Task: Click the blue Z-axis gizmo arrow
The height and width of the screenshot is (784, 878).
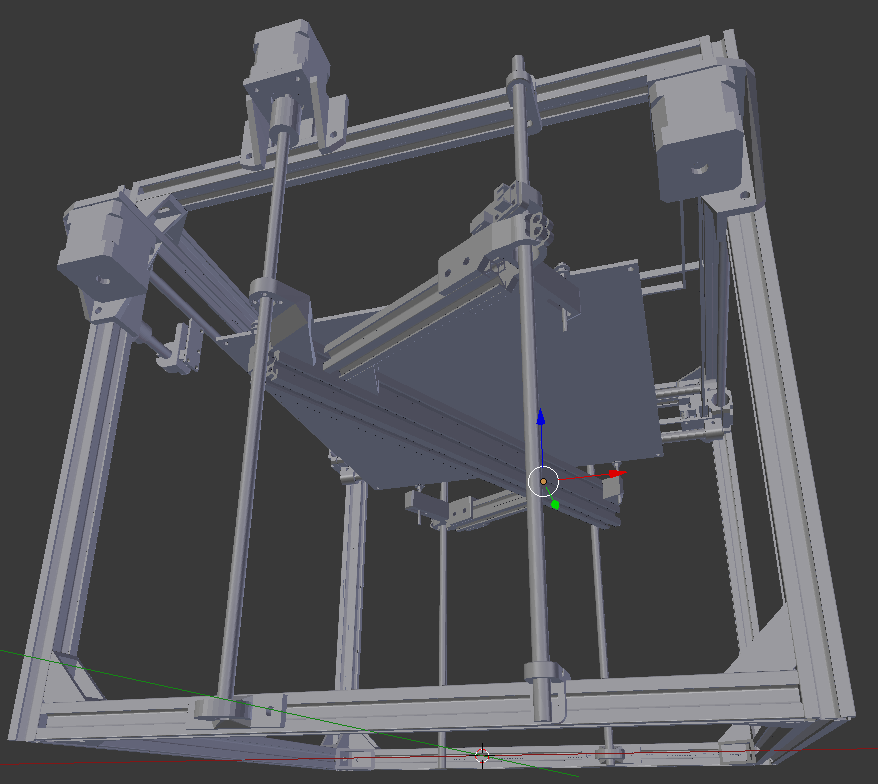Action: click(x=541, y=418)
